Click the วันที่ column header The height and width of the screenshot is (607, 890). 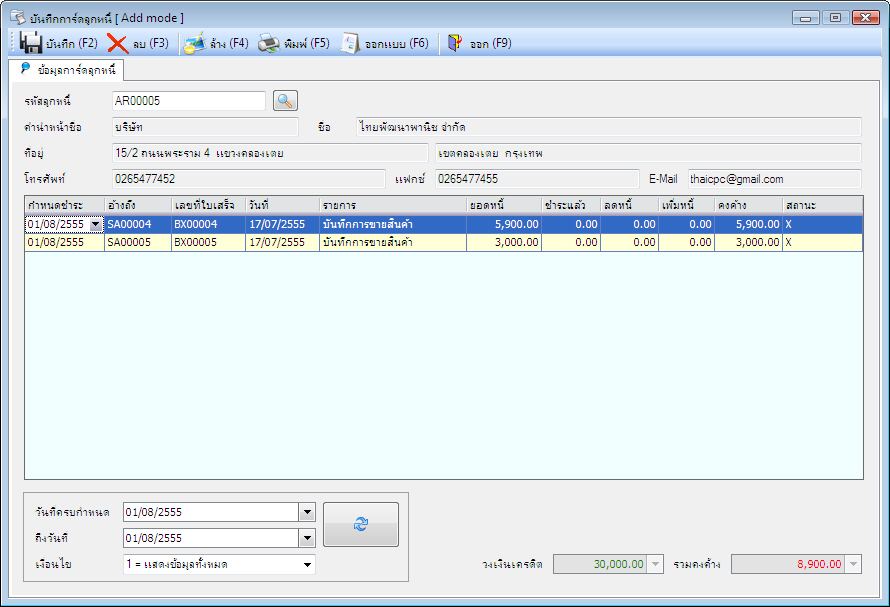(x=282, y=205)
